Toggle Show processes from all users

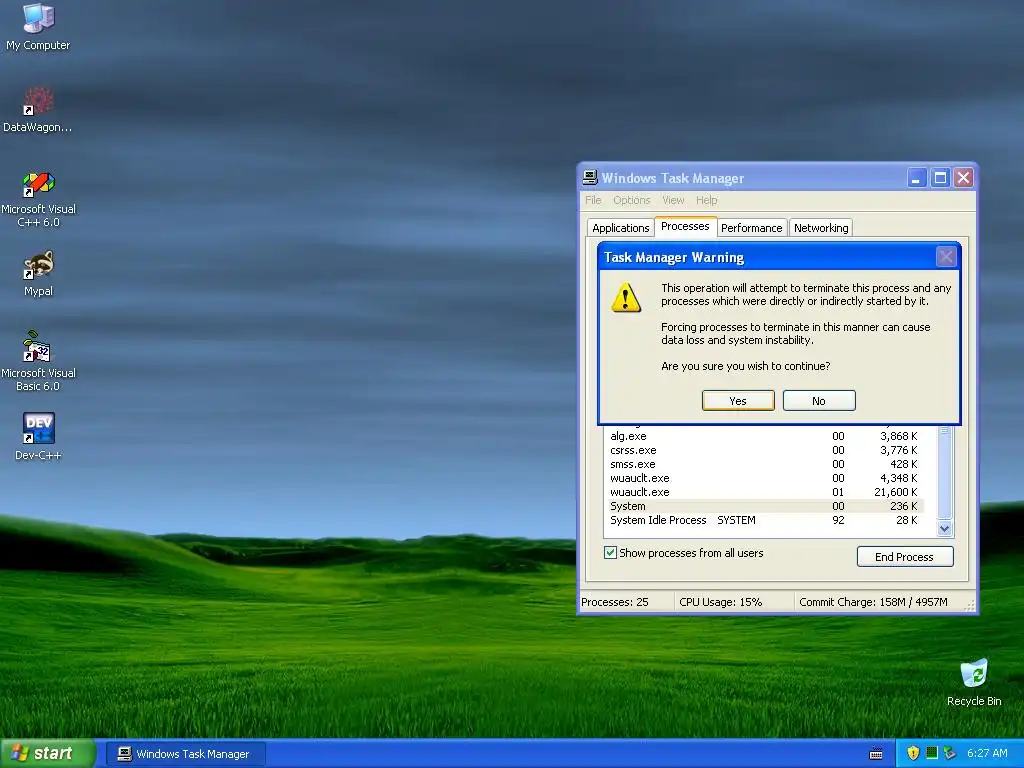point(610,552)
